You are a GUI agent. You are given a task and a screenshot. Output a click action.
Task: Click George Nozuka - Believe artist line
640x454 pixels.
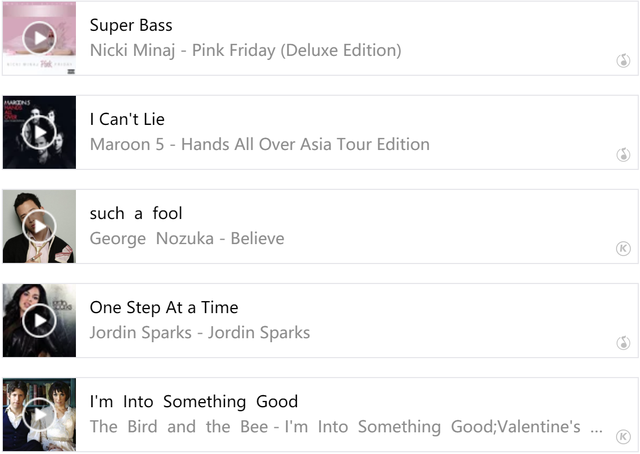[x=187, y=238]
